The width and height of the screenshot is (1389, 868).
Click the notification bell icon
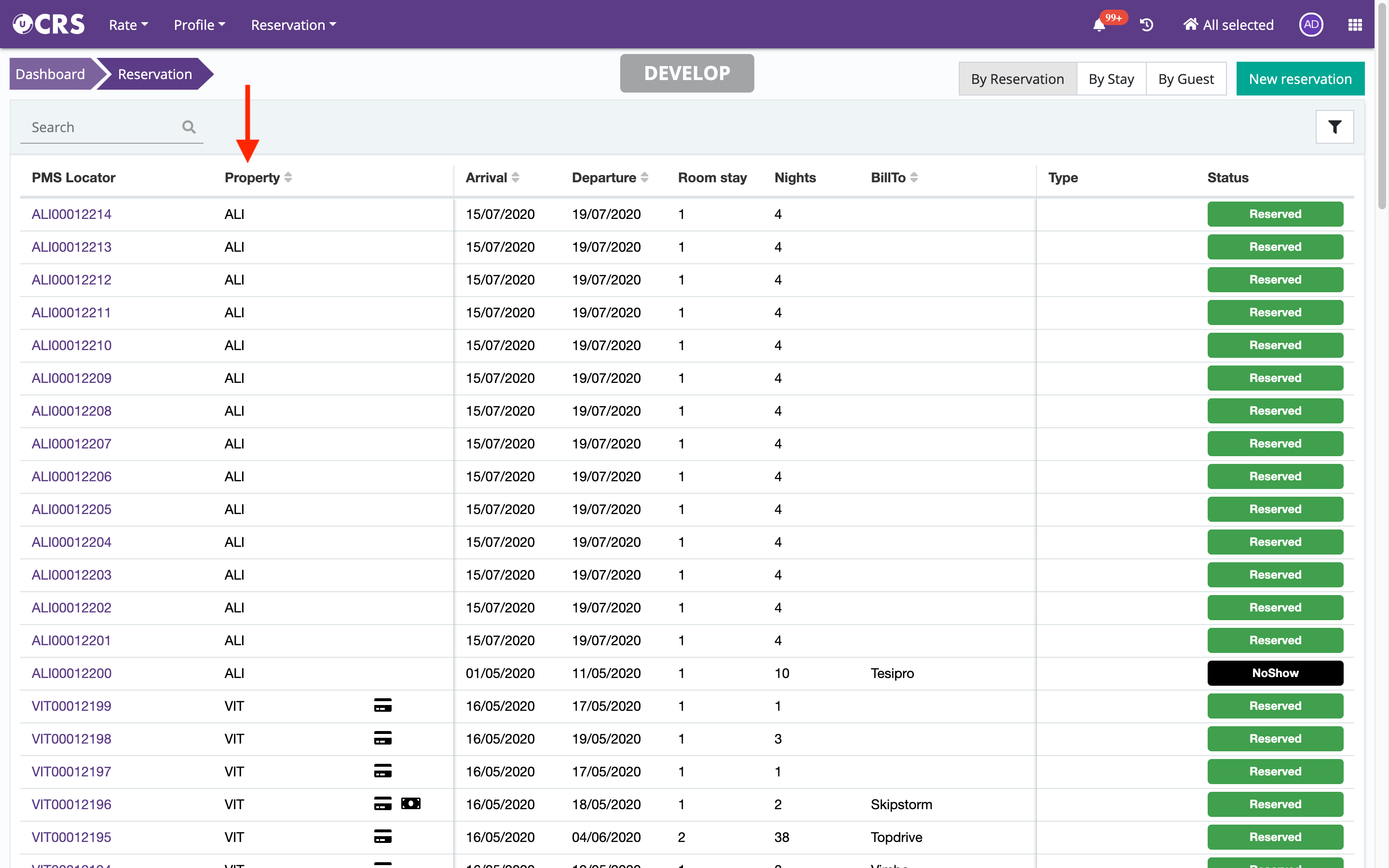click(1099, 25)
